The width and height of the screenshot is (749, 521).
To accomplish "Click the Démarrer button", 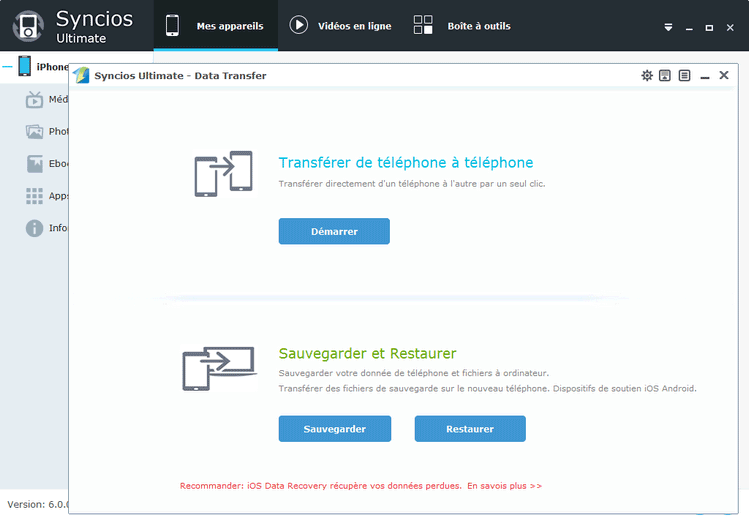I will (334, 231).
